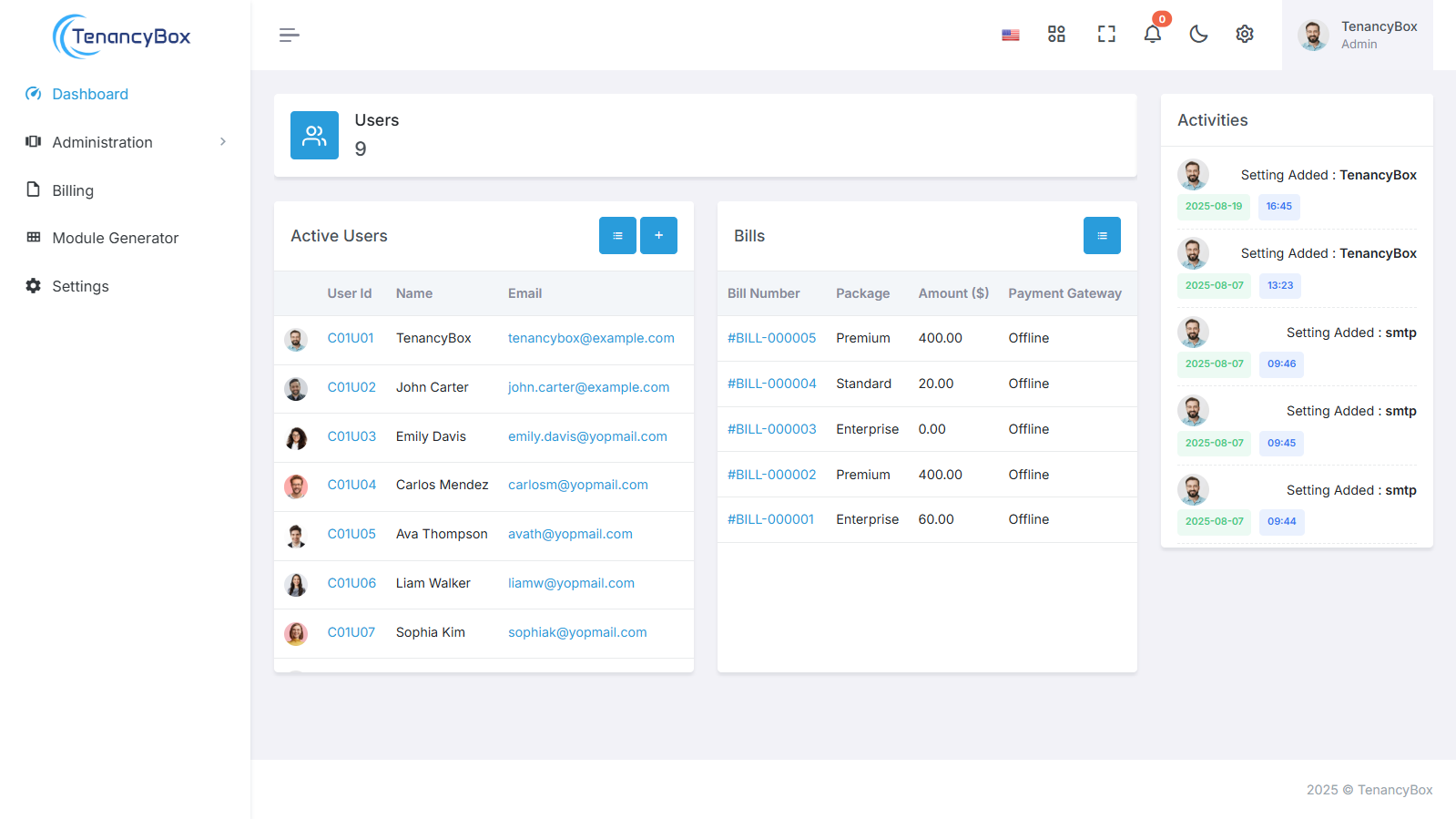This screenshot has width=1456, height=819.
Task: Click the Active Users list view icon
Action: coord(617,236)
